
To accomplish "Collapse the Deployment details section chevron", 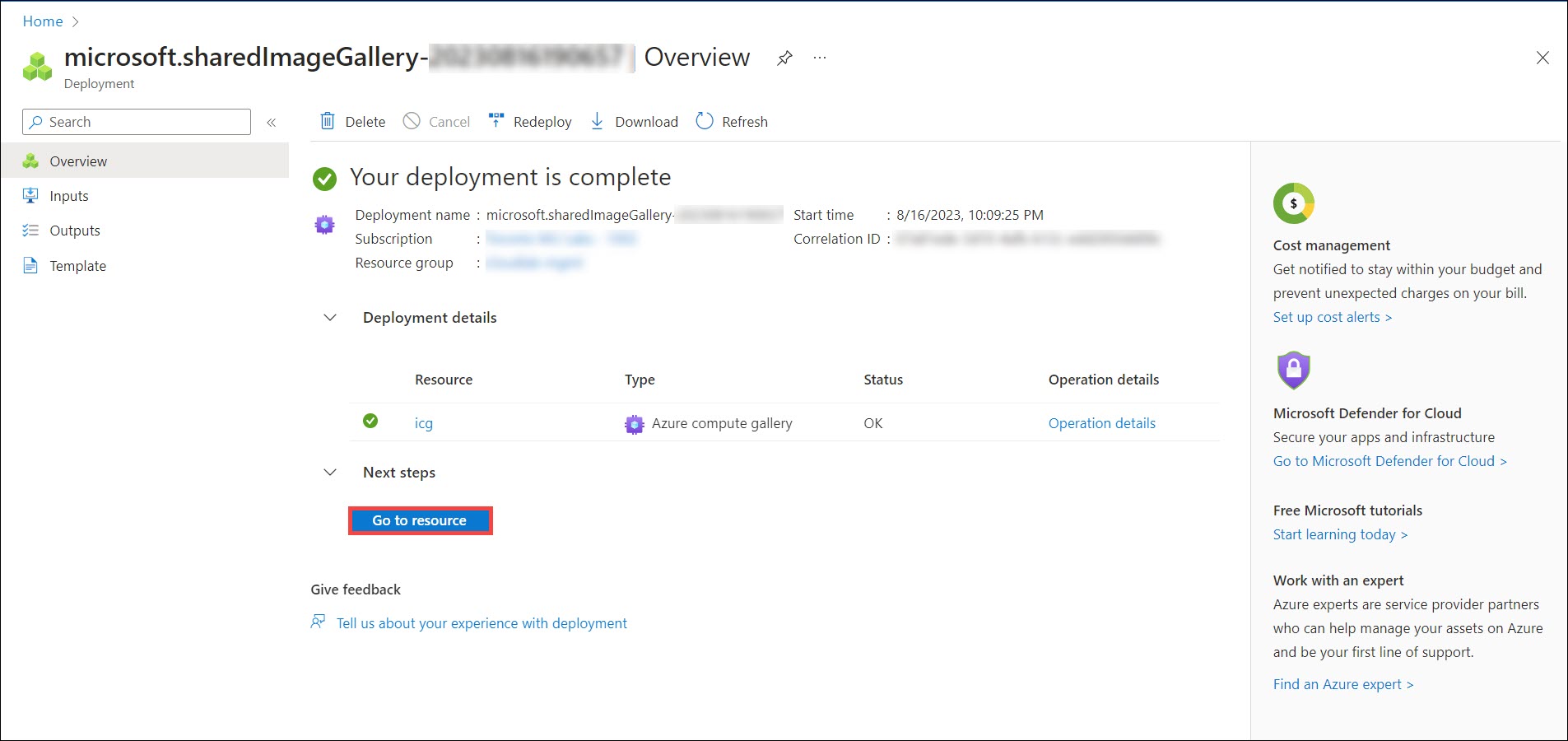I will 330,317.
